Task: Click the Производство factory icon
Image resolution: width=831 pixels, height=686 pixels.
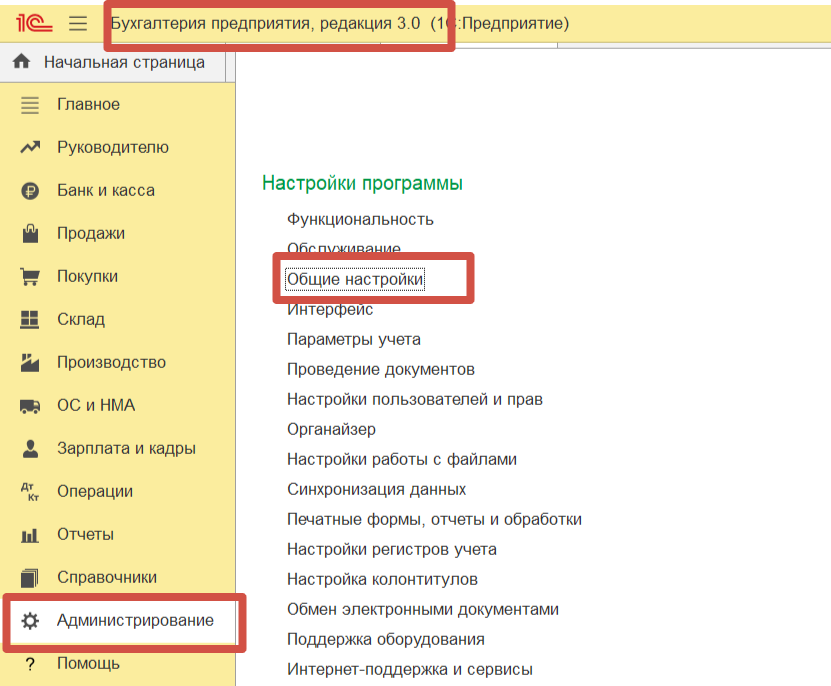Action: point(30,363)
